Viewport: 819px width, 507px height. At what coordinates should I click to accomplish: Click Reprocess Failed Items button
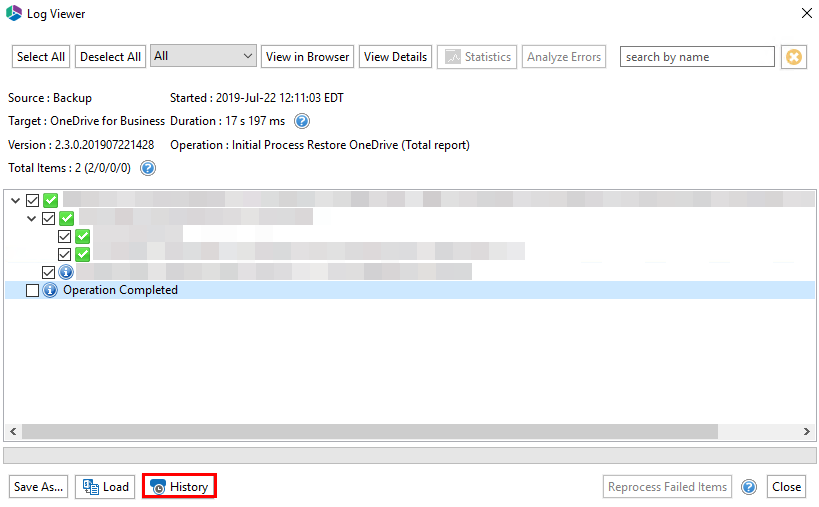667,487
